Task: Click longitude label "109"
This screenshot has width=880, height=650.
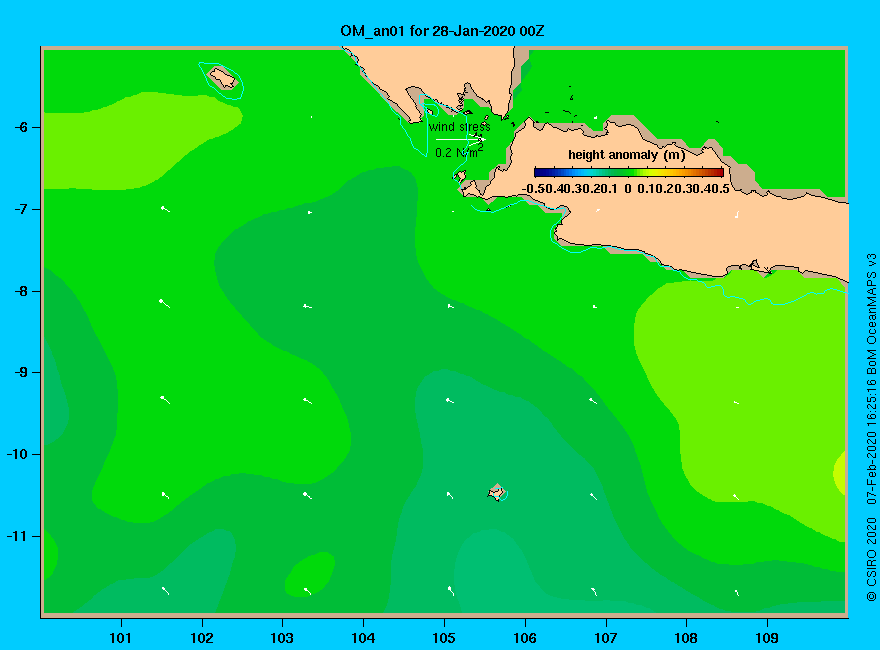Action: [x=767, y=638]
